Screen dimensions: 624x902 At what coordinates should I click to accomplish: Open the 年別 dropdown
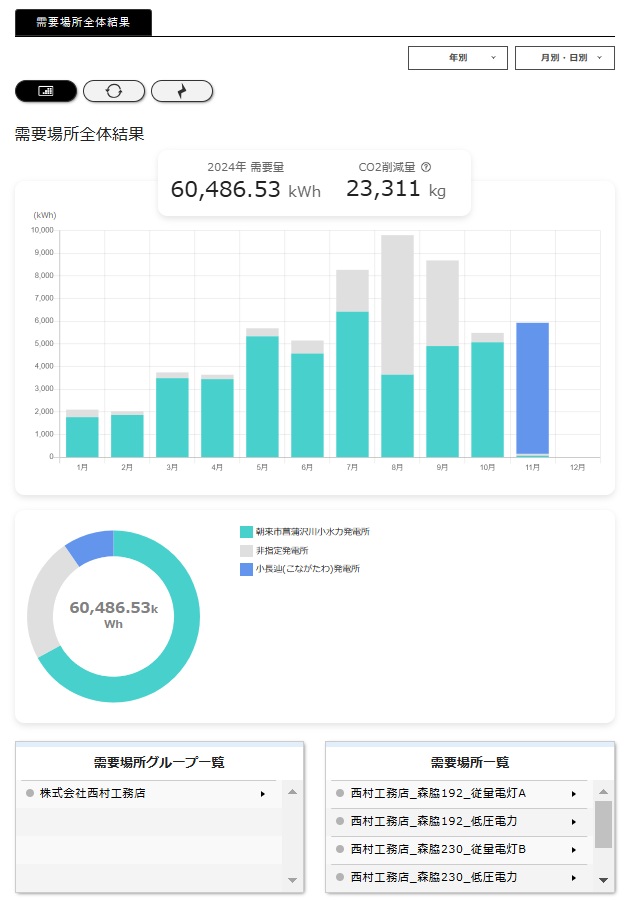pyautogui.click(x=458, y=58)
